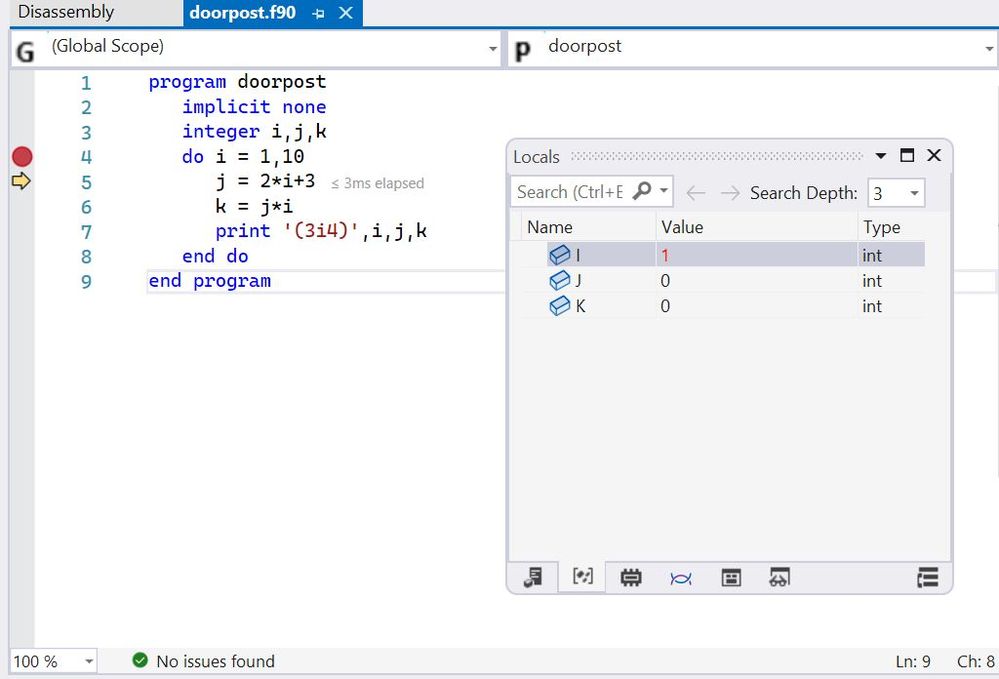Open the Autos tab icon in the Locals bottom bar
Viewport: 999px width, 679px height.
coord(533,578)
